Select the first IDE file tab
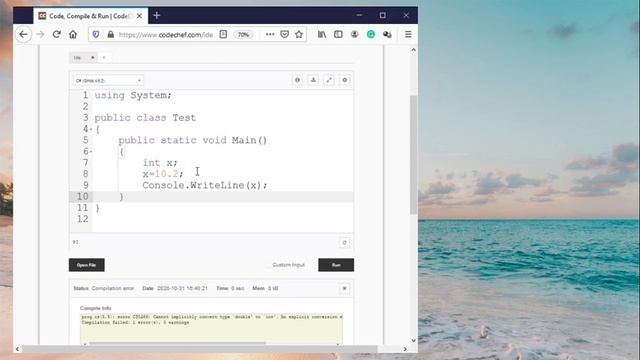 click(x=78, y=58)
